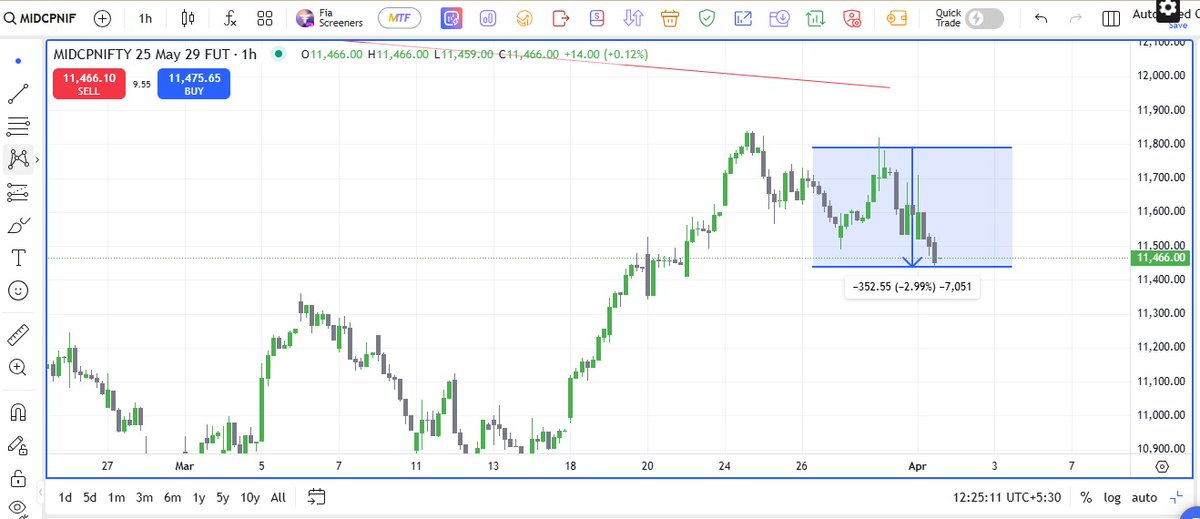Select the brush drawing tool
Screen dimensions: 1200x519
click(x=18, y=224)
